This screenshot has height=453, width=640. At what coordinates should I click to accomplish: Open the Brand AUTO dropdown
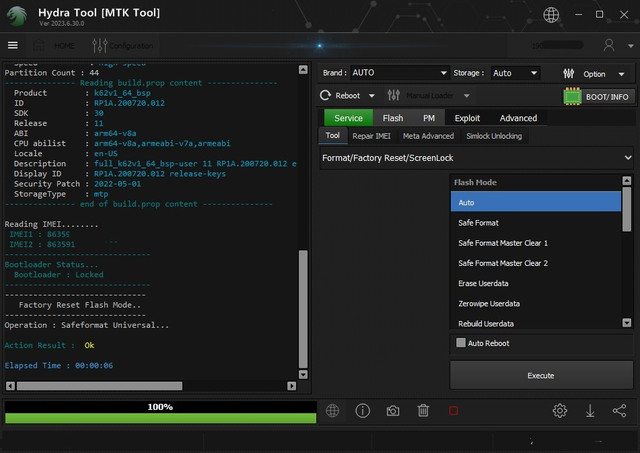tap(399, 73)
